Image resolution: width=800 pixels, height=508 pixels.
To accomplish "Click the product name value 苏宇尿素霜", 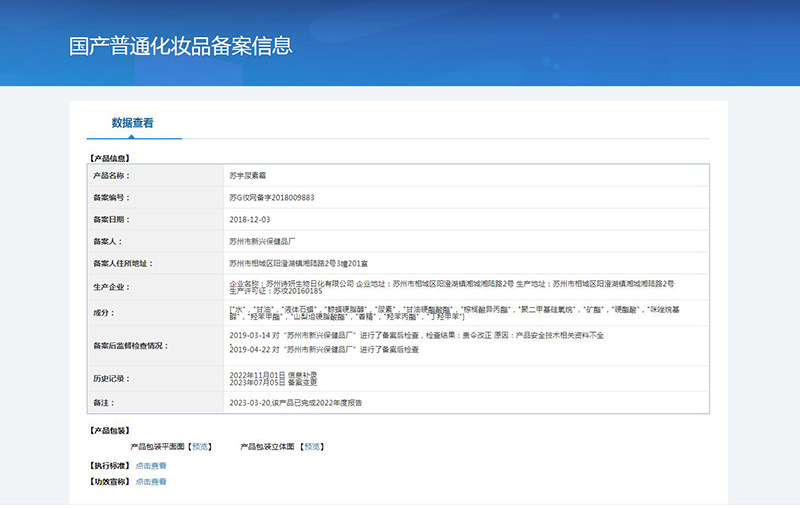I will click(x=247, y=175).
